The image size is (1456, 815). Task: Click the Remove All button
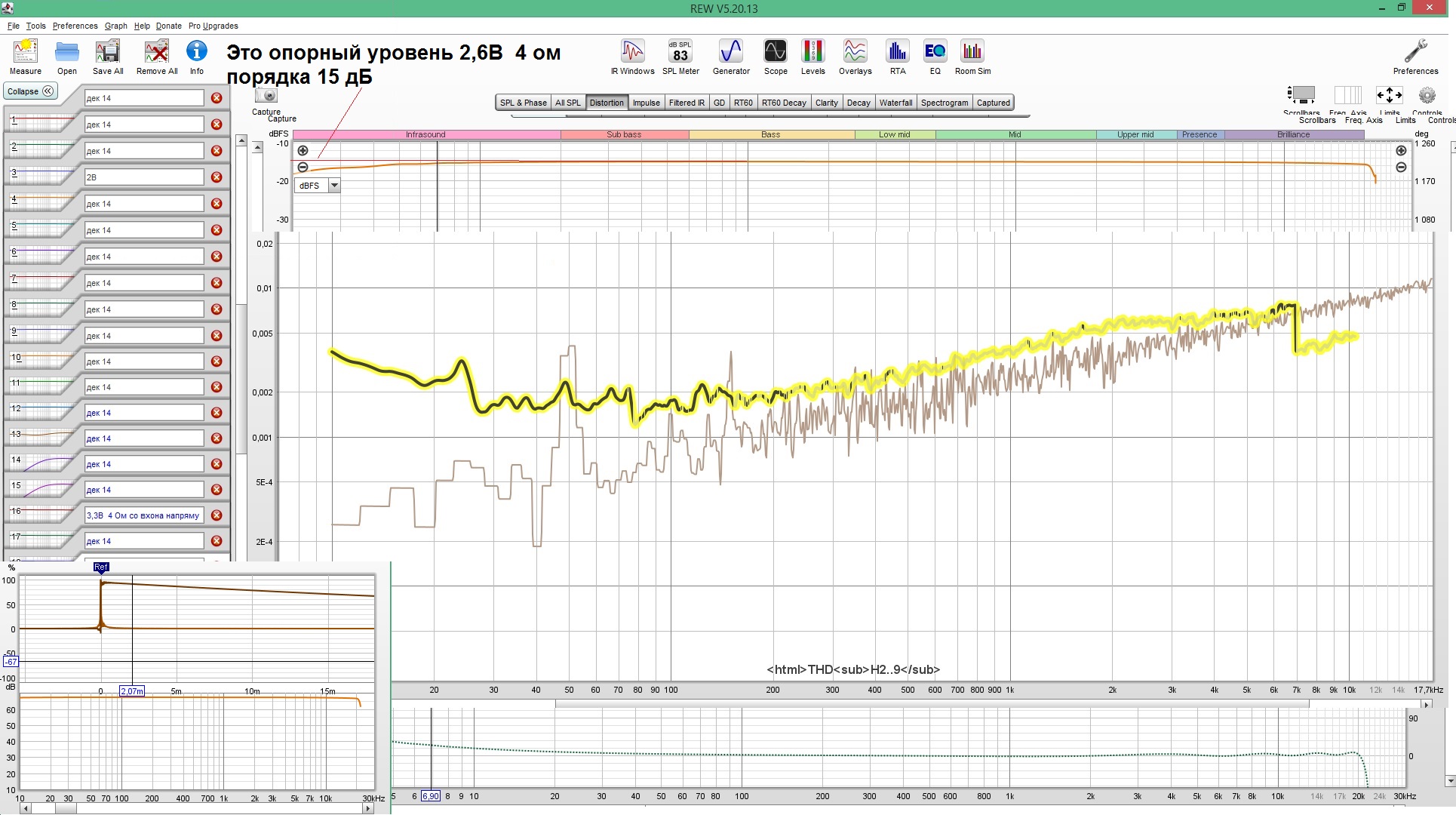157,52
